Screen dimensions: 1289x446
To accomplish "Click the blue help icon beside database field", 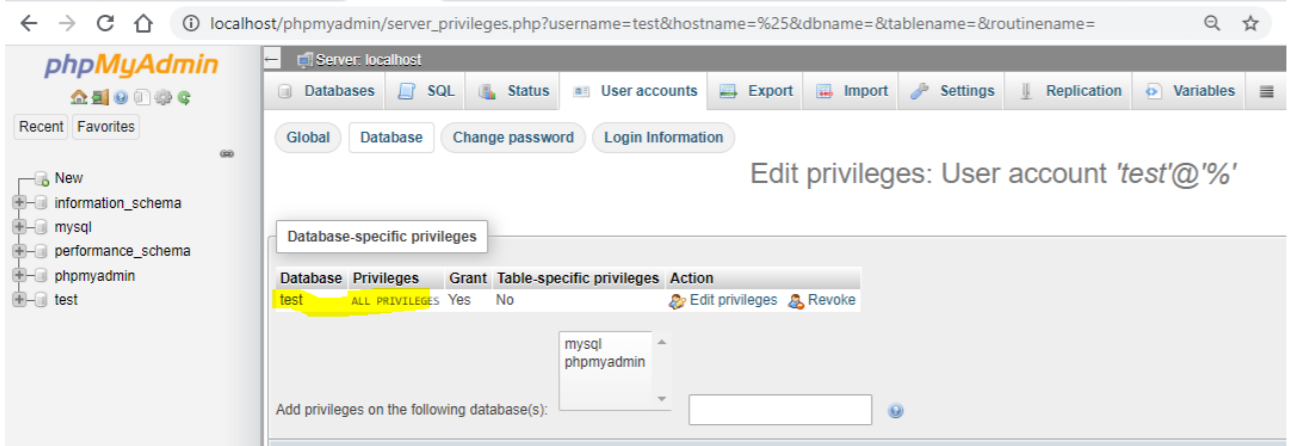I will click(x=896, y=411).
